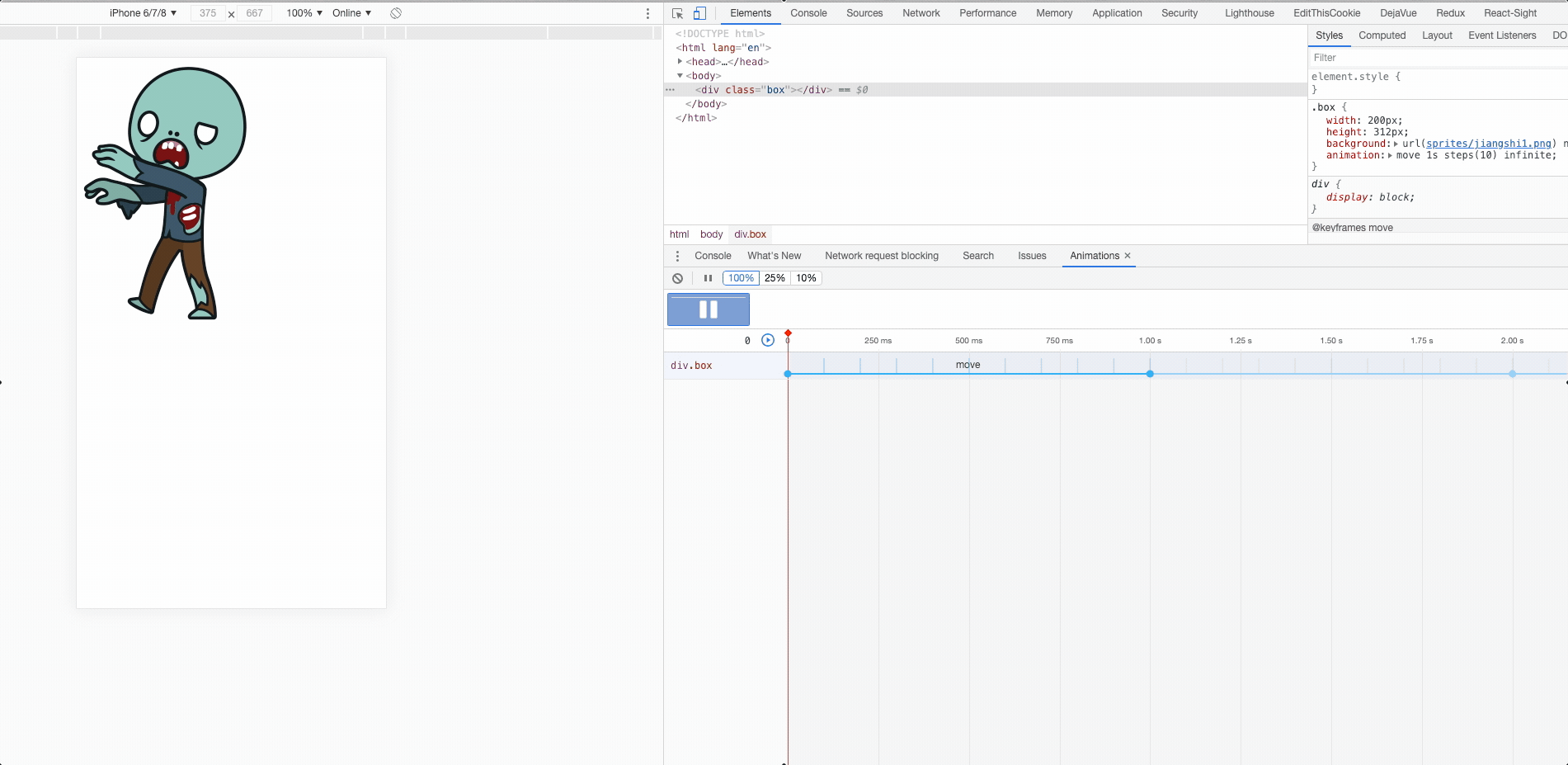
Task: Click the body breadcrumb item
Action: coord(711,234)
